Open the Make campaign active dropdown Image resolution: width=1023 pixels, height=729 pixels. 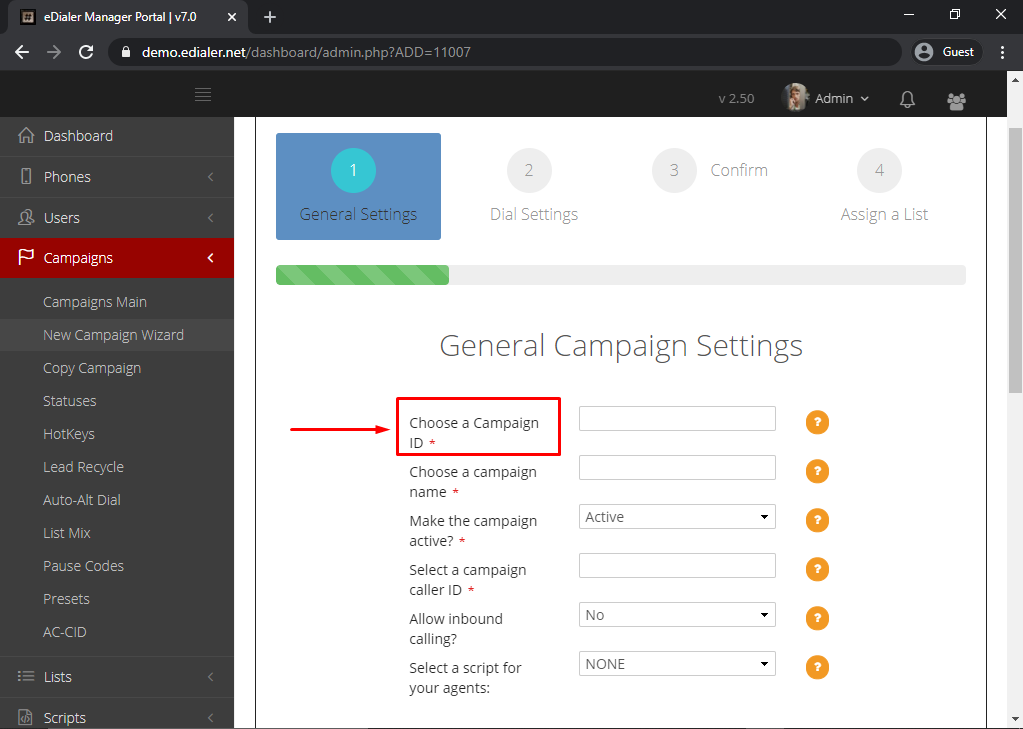tap(677, 517)
